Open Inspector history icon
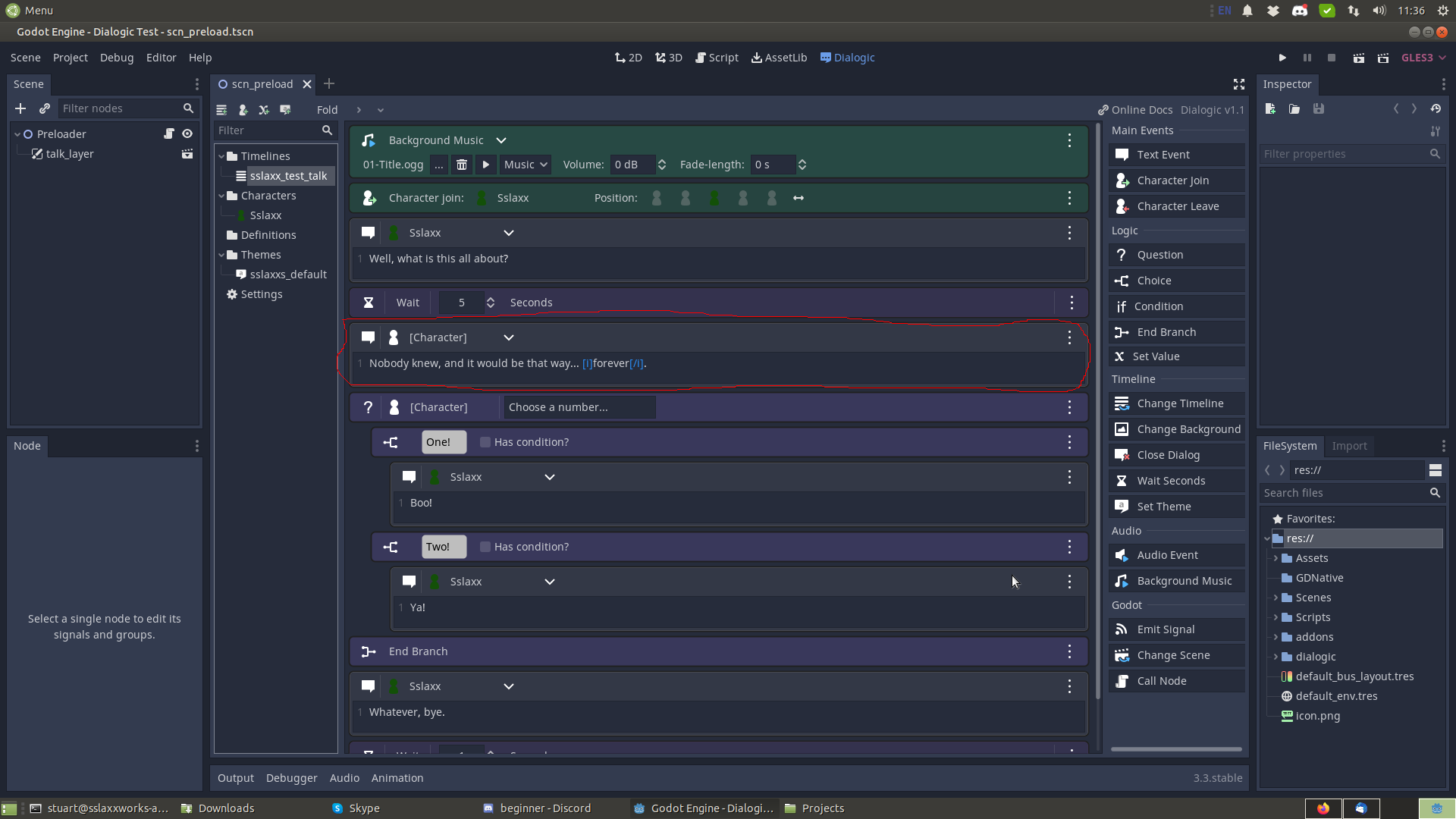 [1436, 109]
